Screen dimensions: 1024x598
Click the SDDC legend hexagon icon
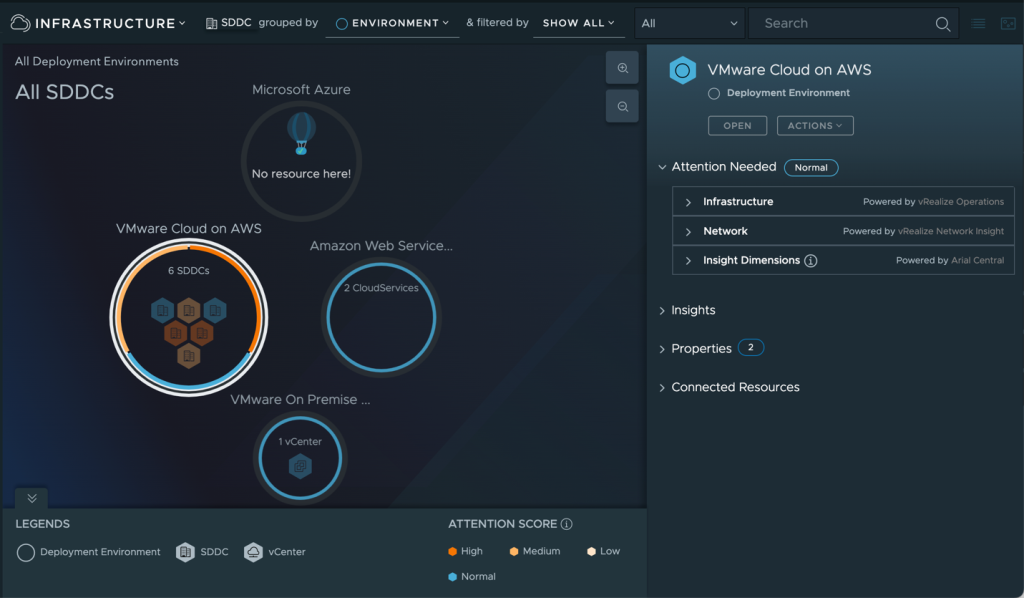185,552
